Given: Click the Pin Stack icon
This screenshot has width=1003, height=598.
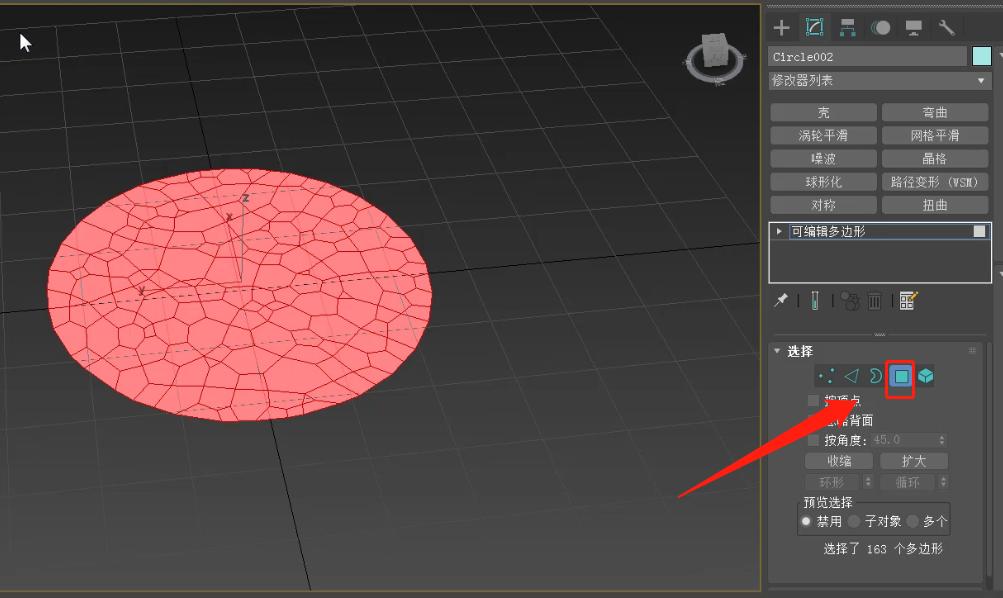Looking at the screenshot, I should (x=781, y=300).
